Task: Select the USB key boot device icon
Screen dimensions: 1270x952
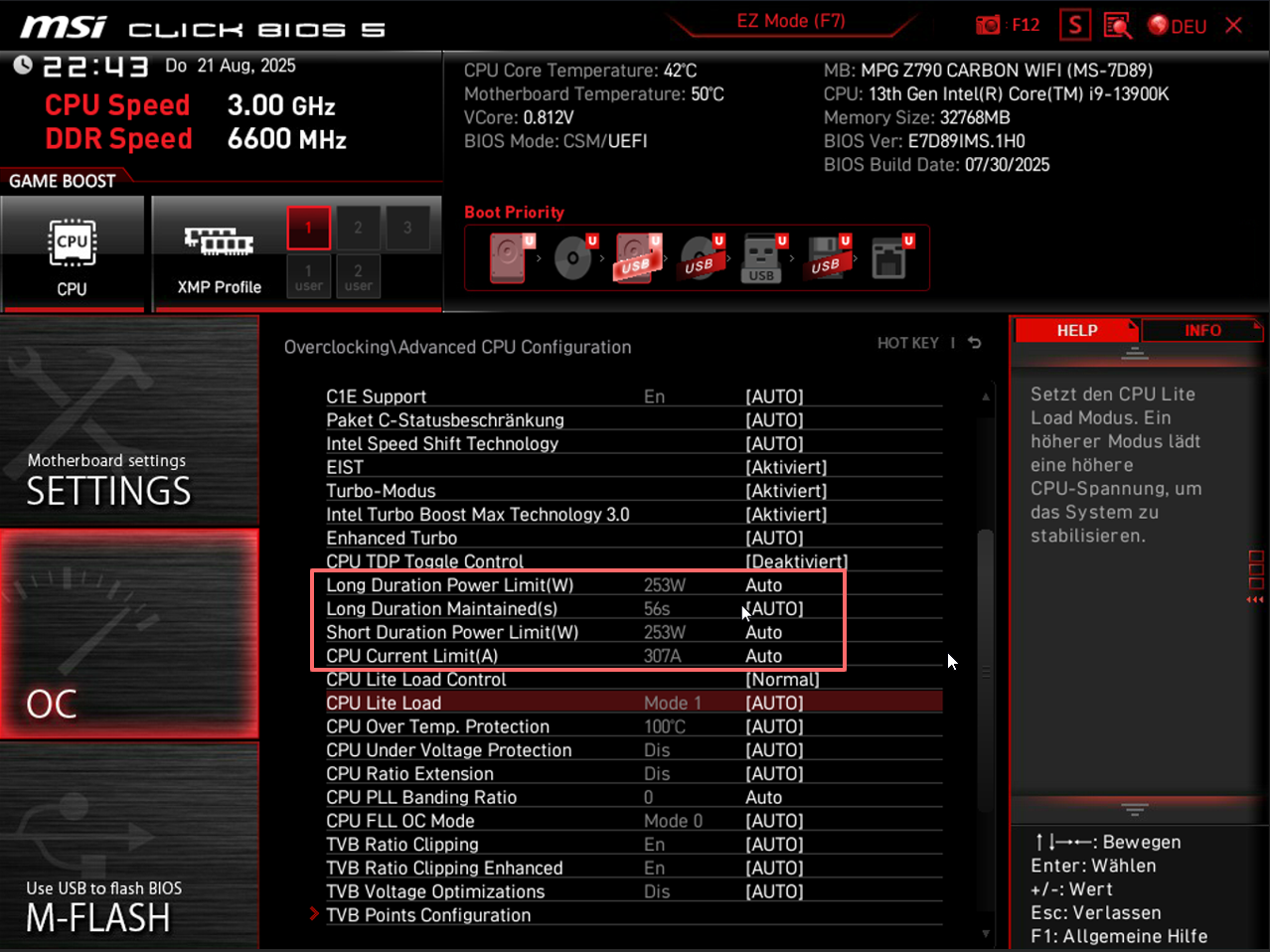Action: point(763,258)
